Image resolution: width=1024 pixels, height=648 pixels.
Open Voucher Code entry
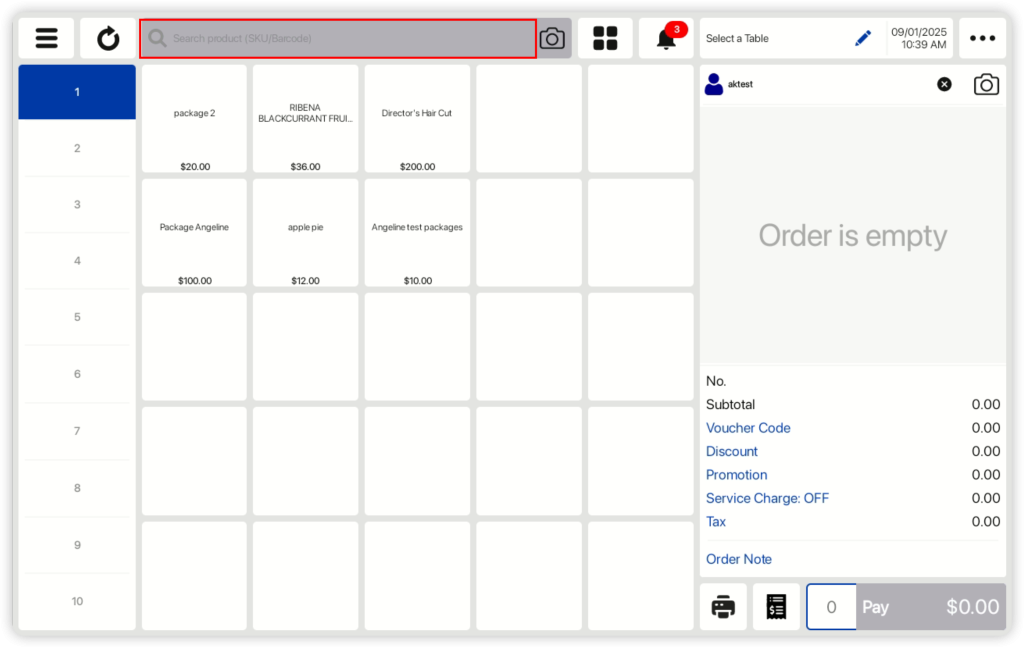(748, 428)
